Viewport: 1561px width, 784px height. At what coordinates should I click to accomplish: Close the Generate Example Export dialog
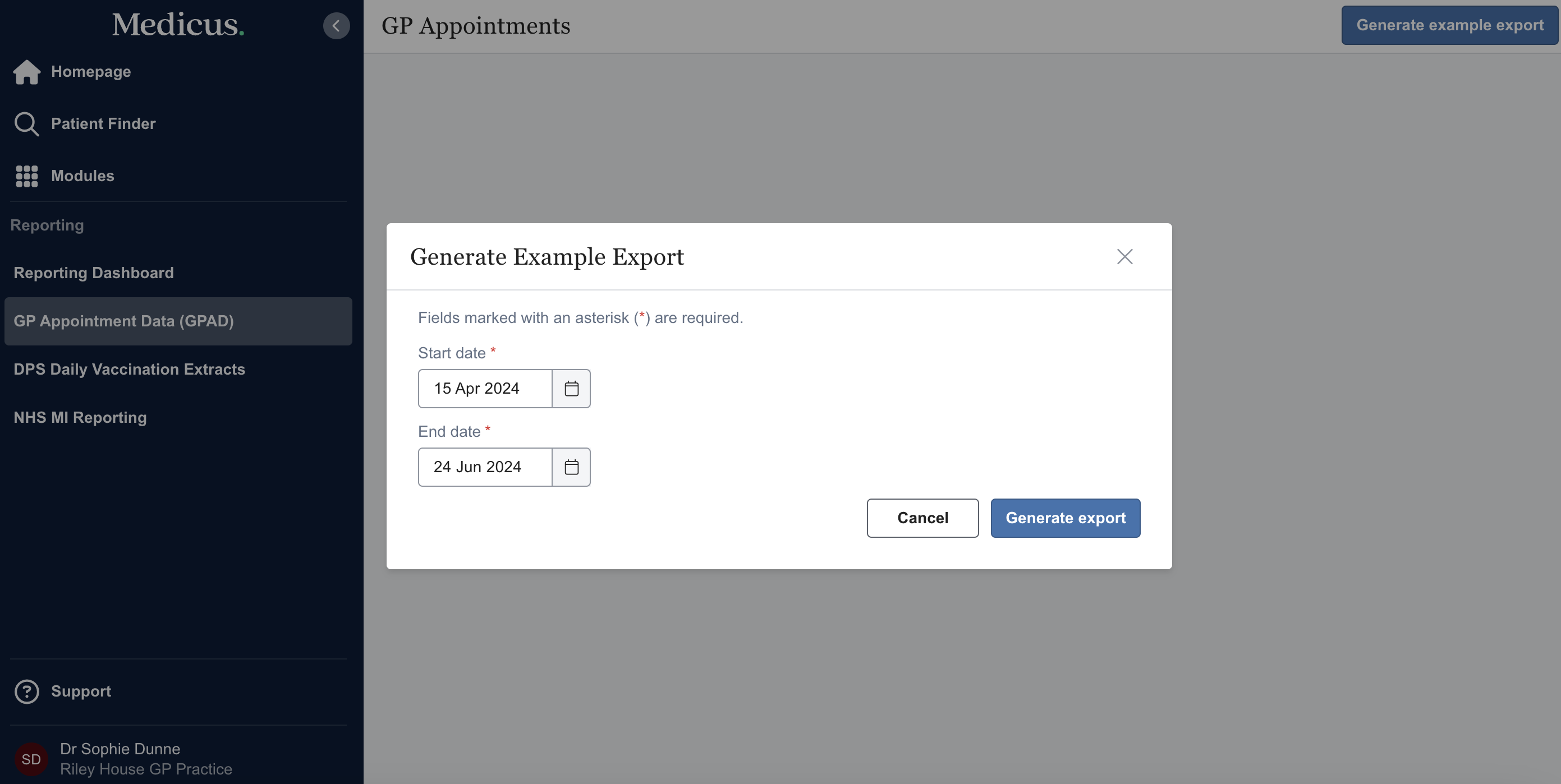coord(1124,257)
